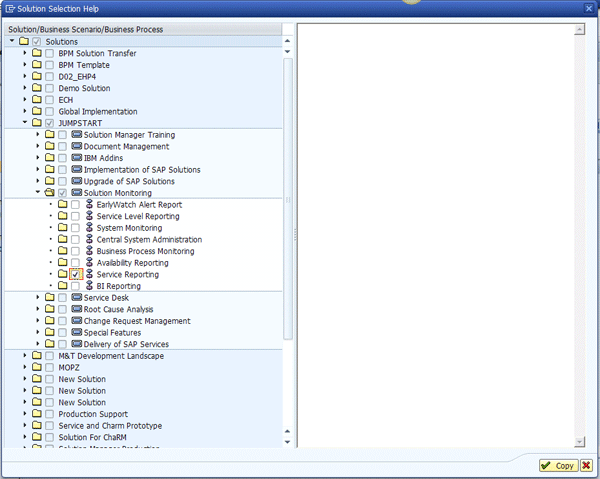Click the right pane scroll down arrow
Image resolution: width=600 pixels, height=479 pixels.
[x=580, y=442]
